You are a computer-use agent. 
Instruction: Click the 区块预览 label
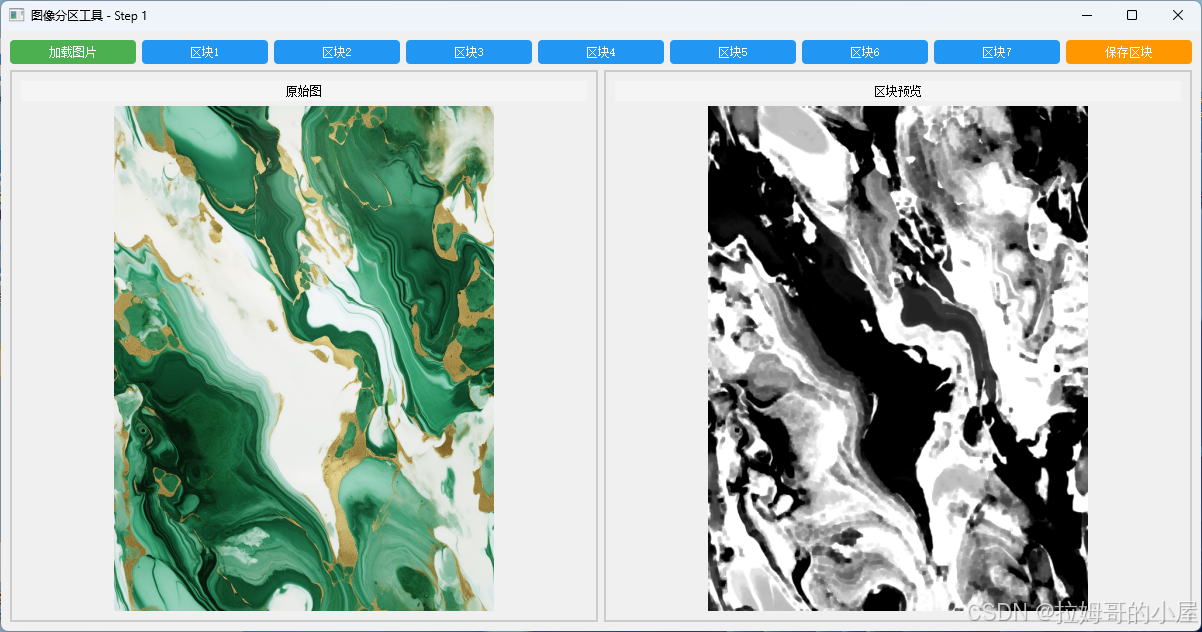[898, 91]
